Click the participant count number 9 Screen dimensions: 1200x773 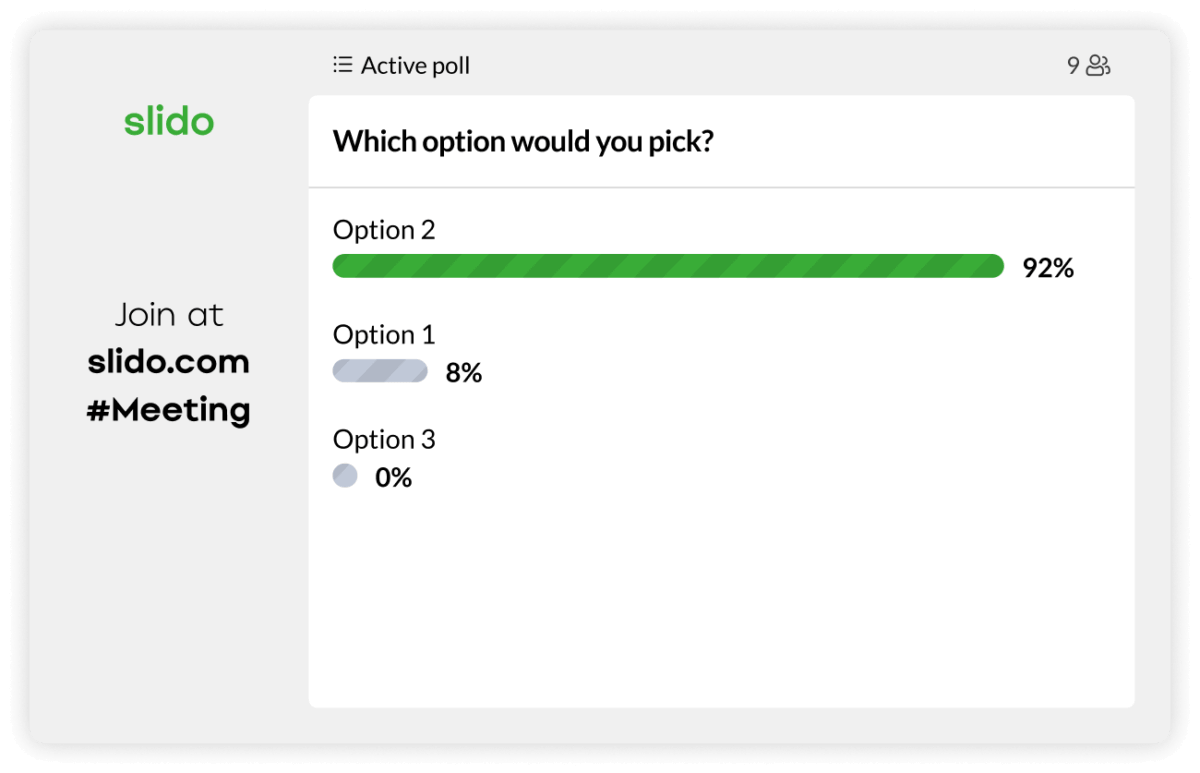tap(1073, 66)
